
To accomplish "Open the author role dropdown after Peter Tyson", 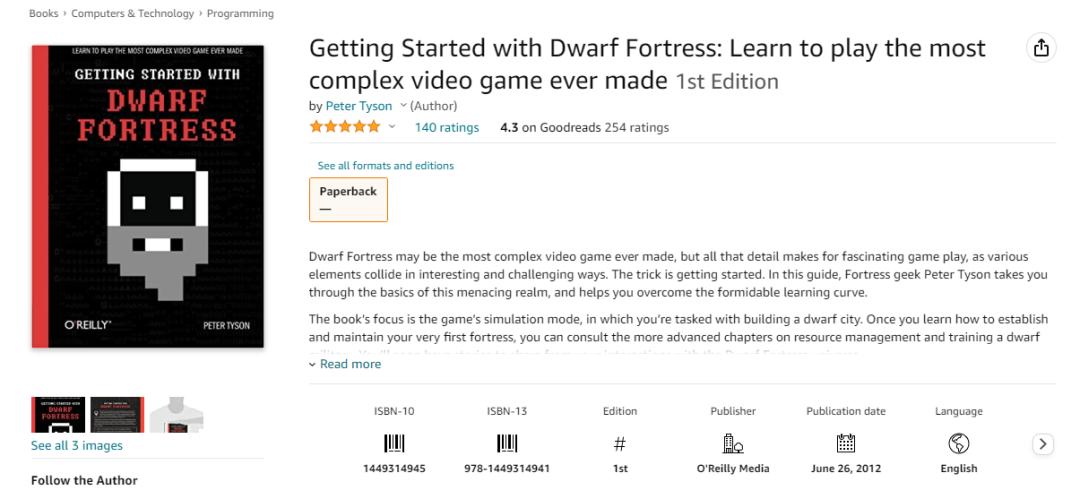I will click(x=403, y=106).
